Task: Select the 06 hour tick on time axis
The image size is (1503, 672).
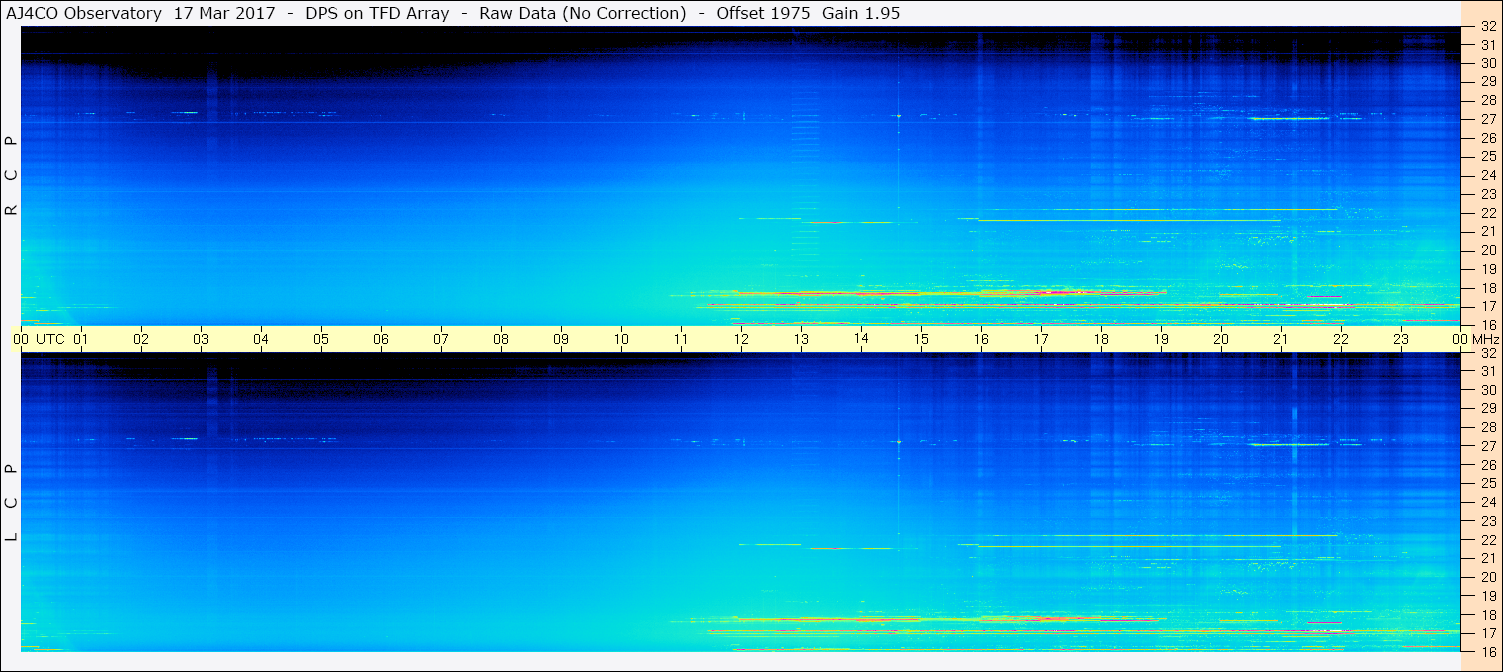Action: [x=381, y=339]
